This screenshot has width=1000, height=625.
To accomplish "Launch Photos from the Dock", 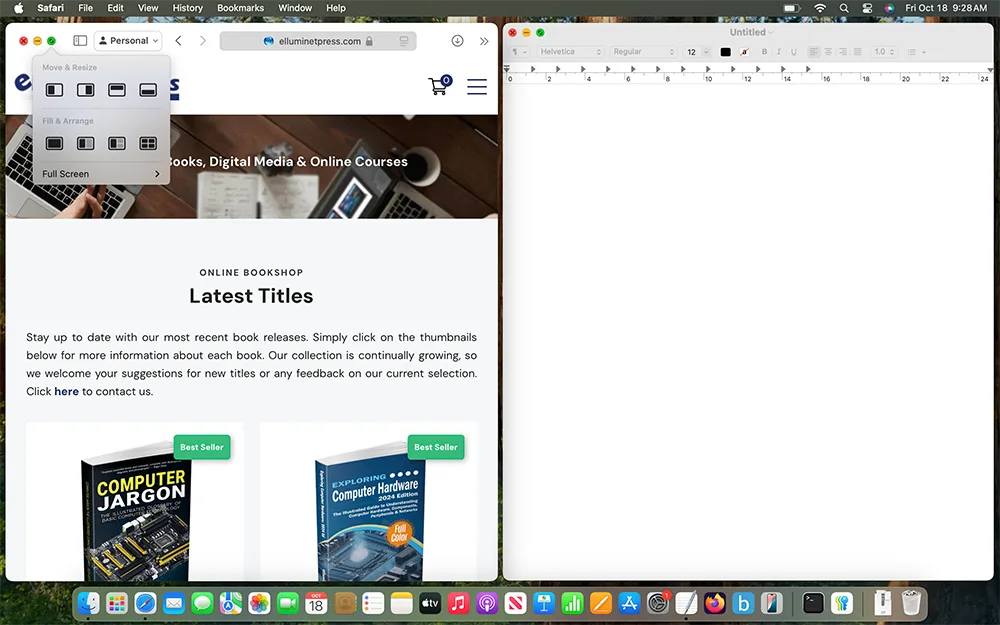I will [x=260, y=603].
